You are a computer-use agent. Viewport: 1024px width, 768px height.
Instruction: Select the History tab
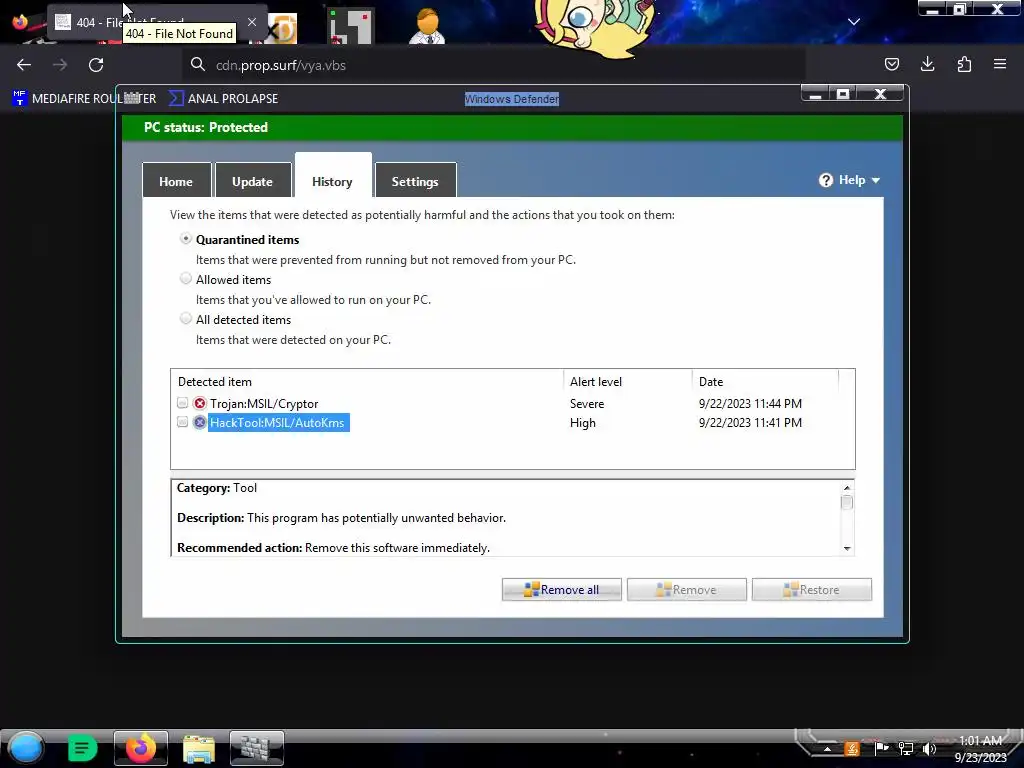[x=333, y=176]
